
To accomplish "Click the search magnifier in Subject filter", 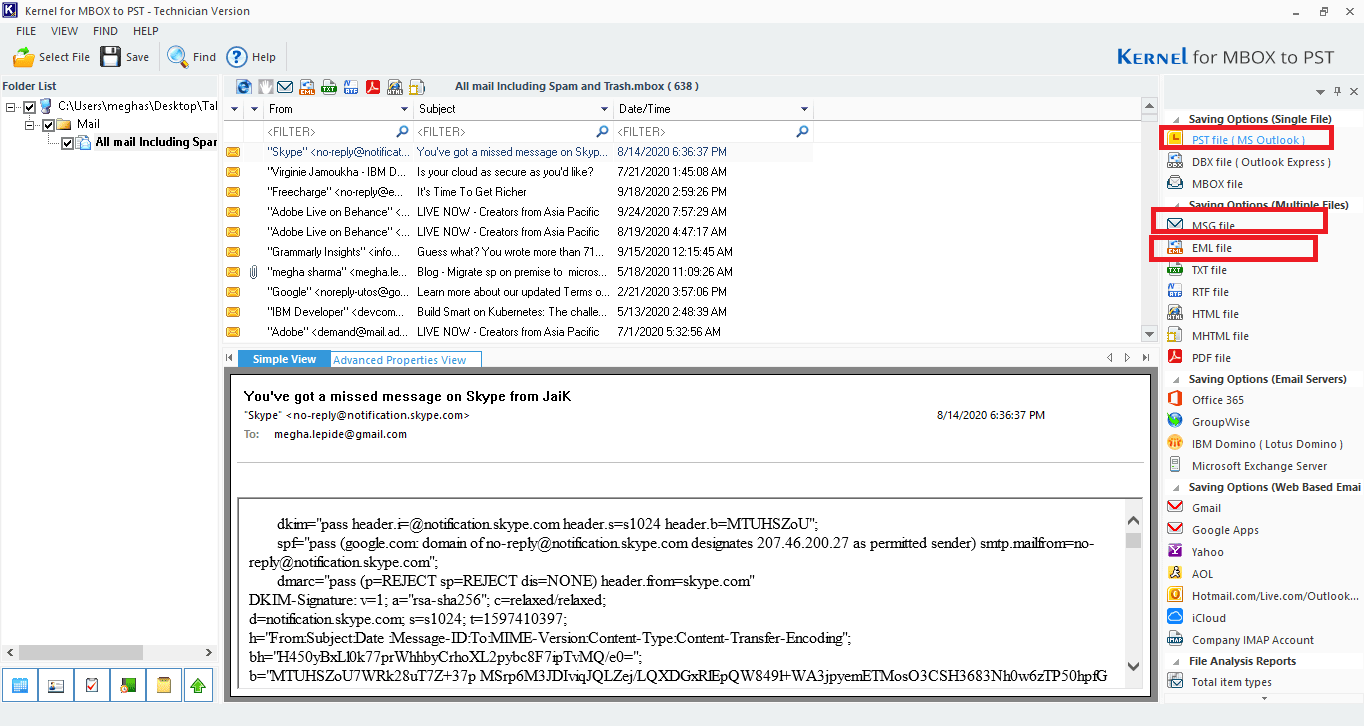I will (602, 131).
